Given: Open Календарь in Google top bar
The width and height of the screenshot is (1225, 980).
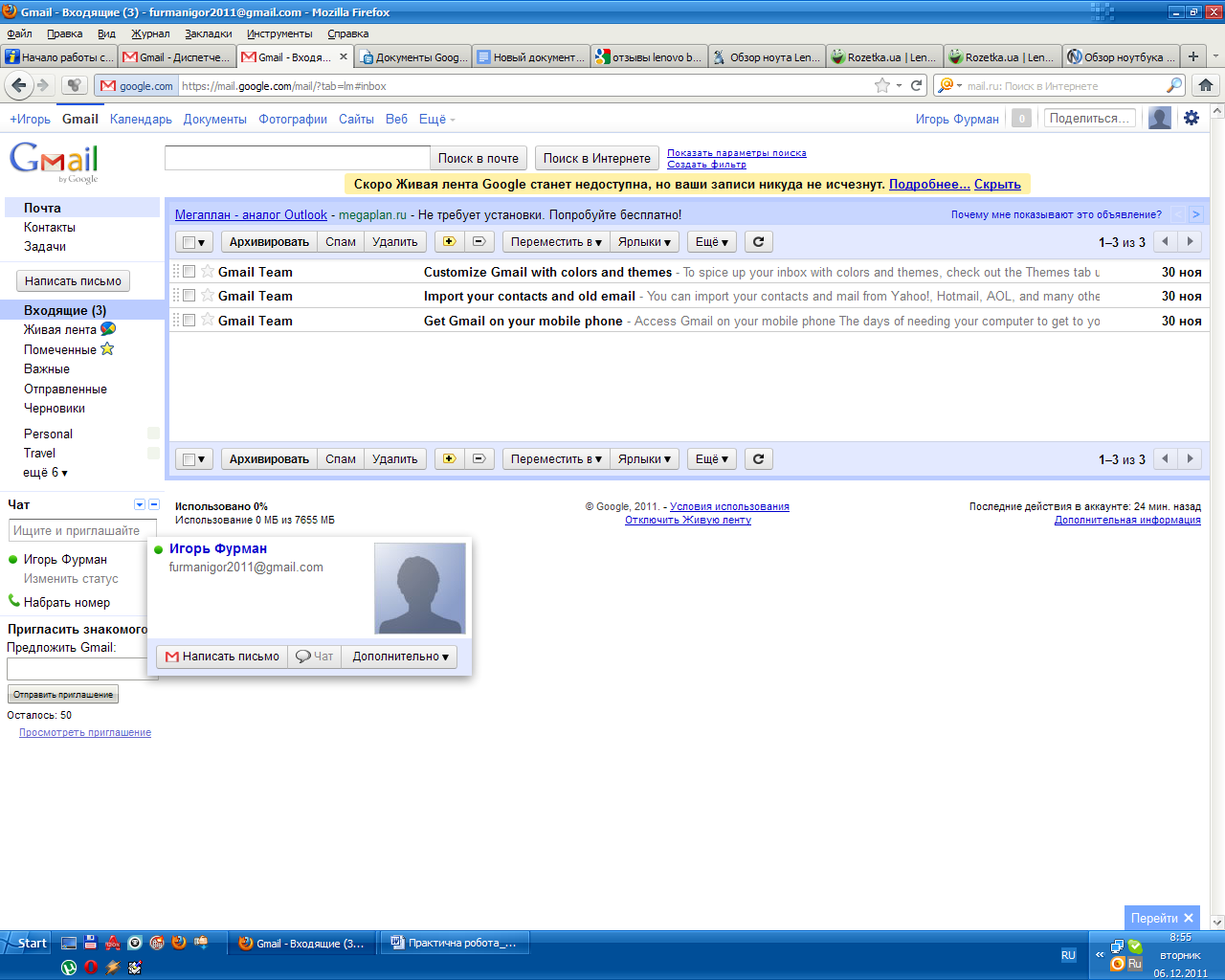Looking at the screenshot, I should point(141,119).
